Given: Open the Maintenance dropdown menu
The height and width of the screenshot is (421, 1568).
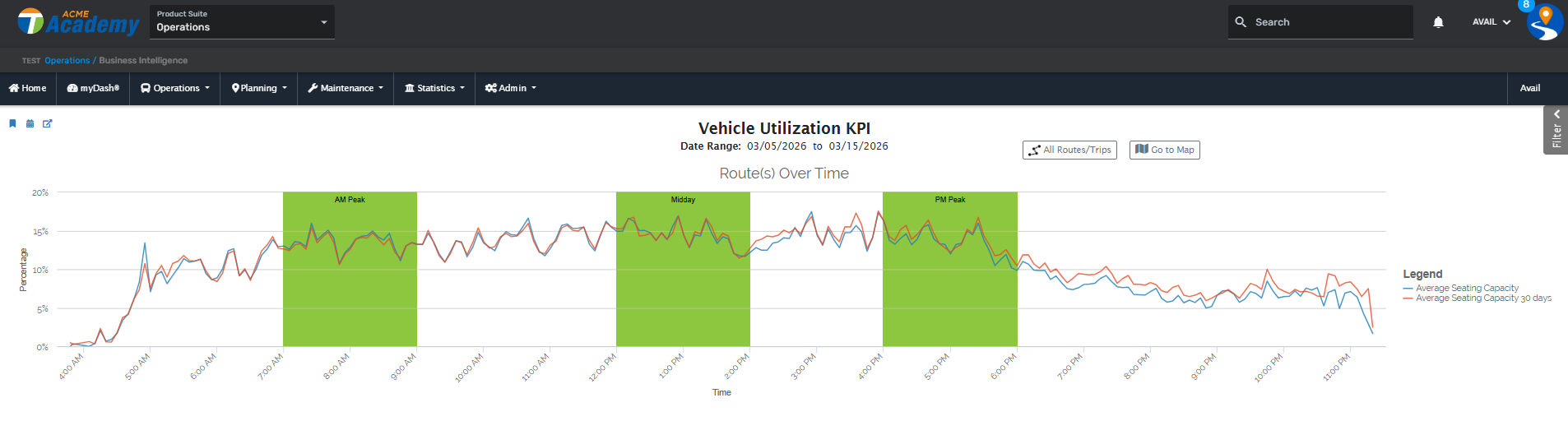Looking at the screenshot, I should [346, 88].
